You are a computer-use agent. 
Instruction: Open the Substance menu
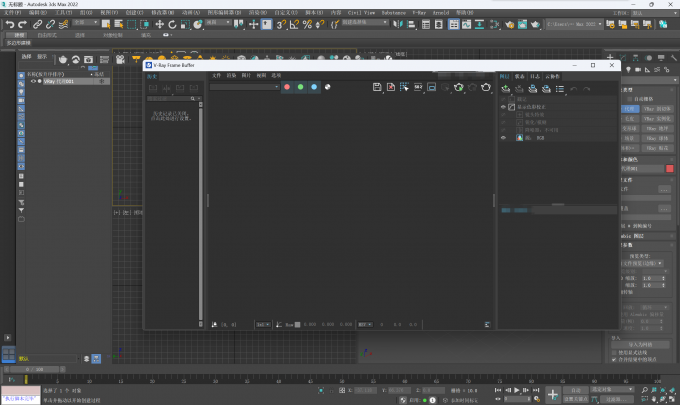(394, 13)
